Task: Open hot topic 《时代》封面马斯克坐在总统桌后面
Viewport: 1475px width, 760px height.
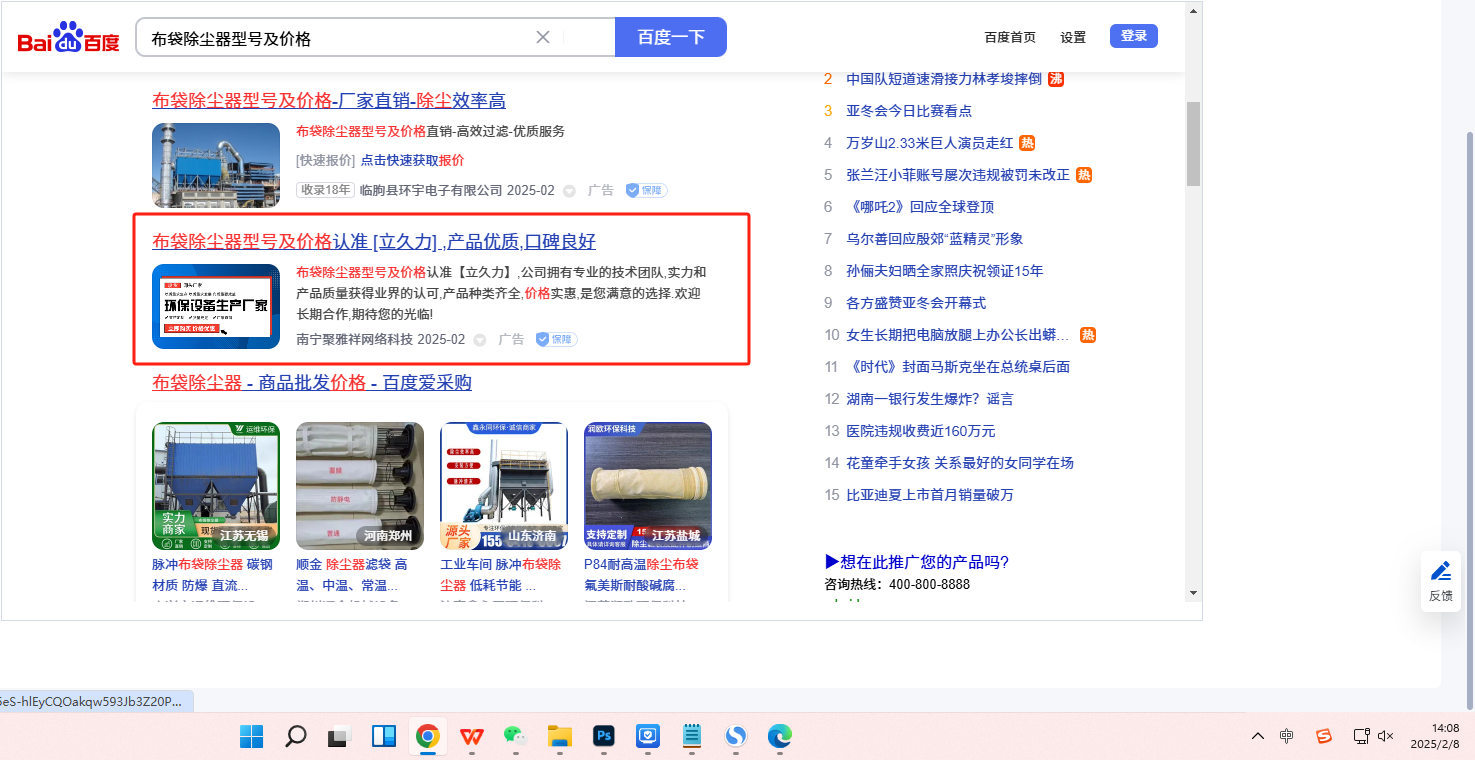Action: (x=958, y=367)
